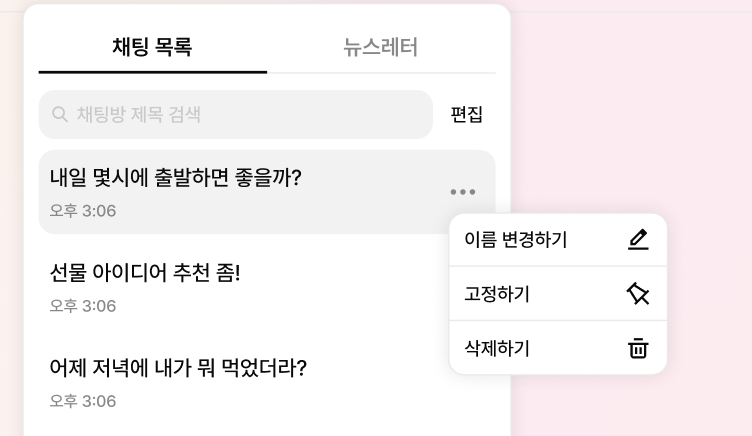Open the chat 내일 몇시에 출발하면 좋을까?
This screenshot has width=752, height=436.
tap(267, 192)
